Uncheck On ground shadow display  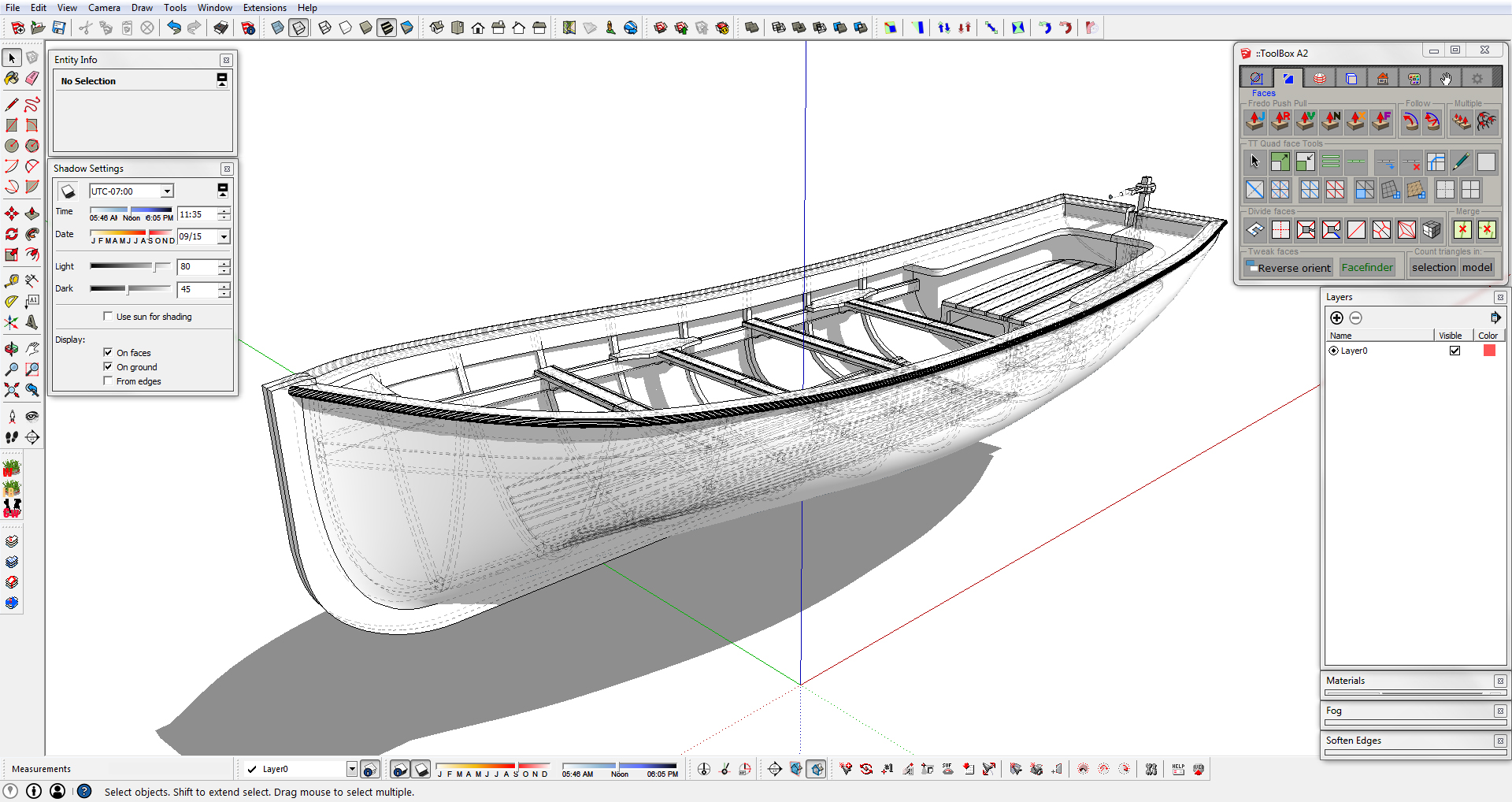108,367
